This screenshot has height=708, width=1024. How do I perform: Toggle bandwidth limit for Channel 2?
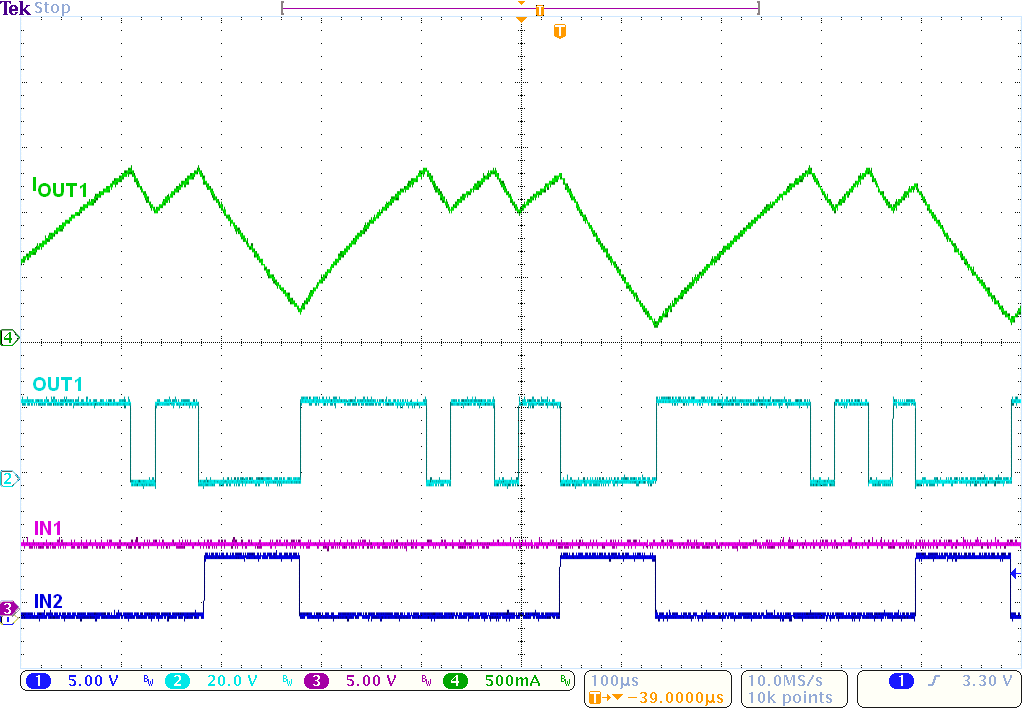click(288, 681)
